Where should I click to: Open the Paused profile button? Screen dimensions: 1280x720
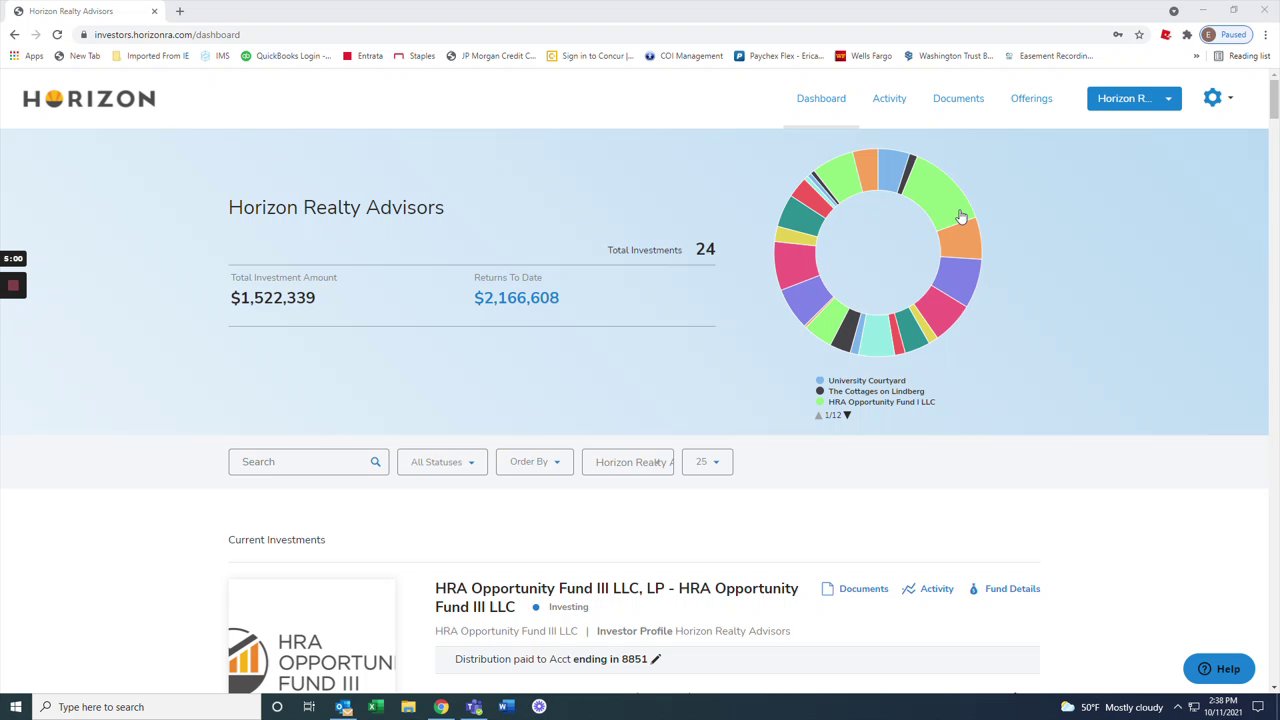point(1227,35)
